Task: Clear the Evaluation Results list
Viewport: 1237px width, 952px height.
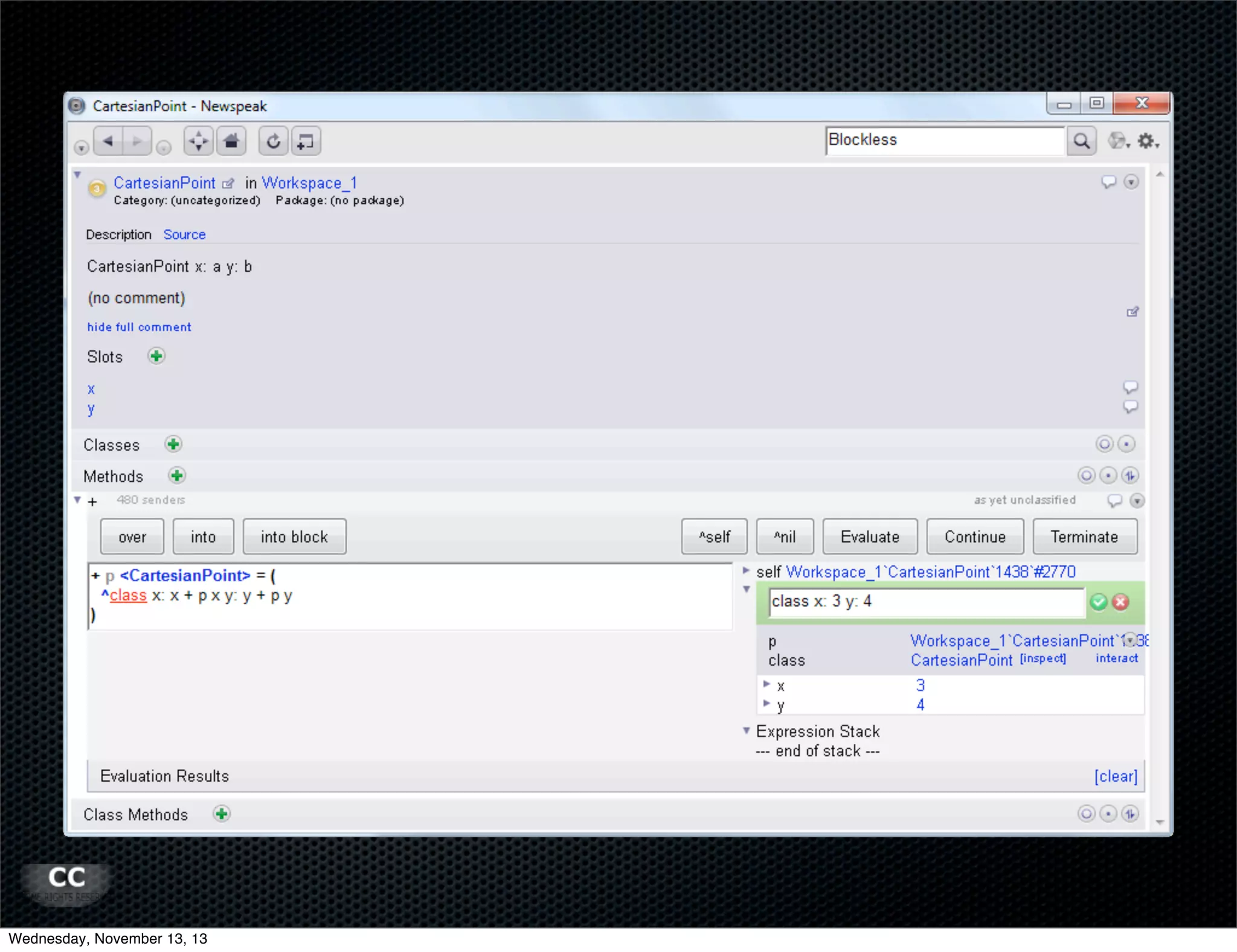Action: 1115,776
